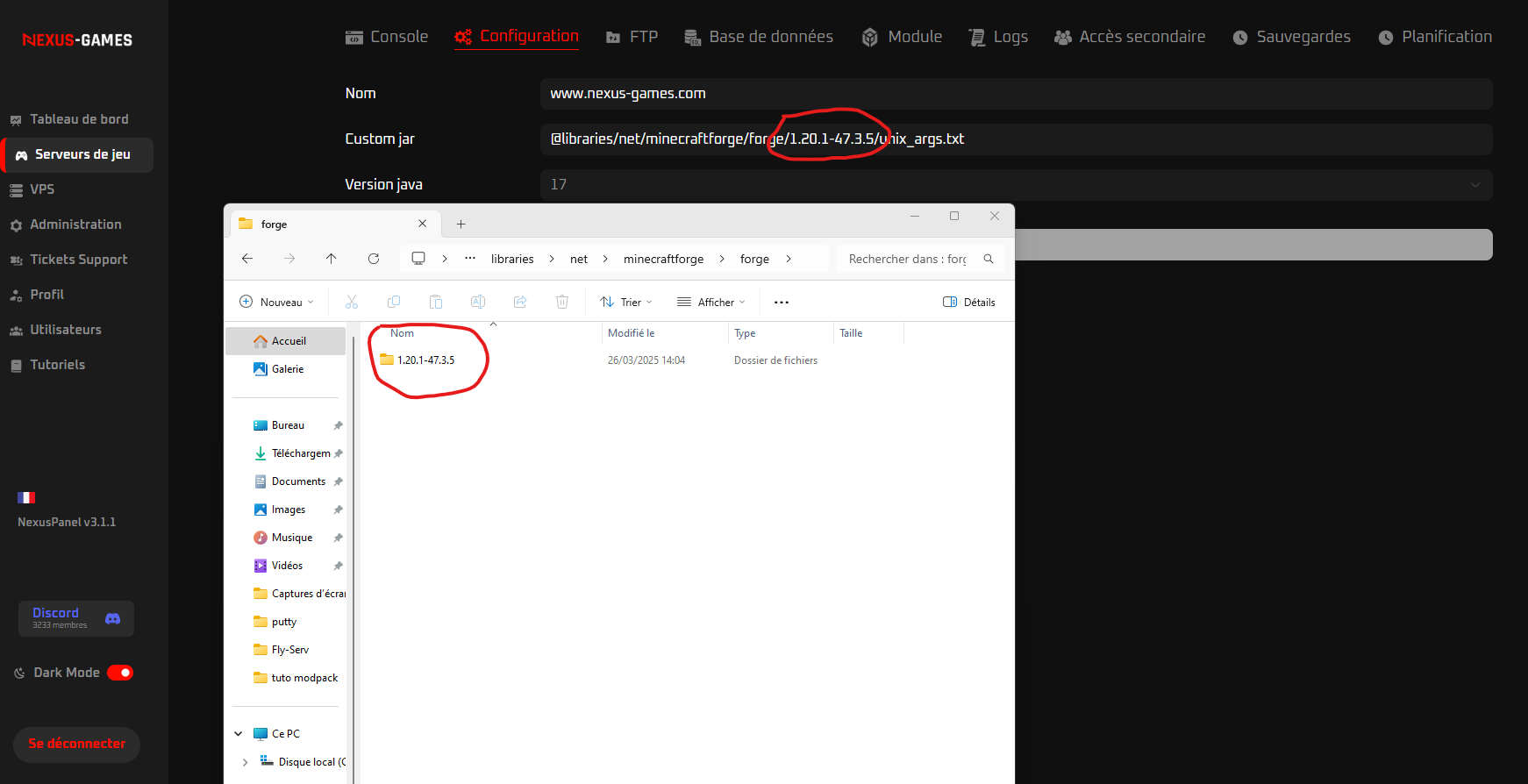Screen dimensions: 1528x784
Task: Open the Sauvegardes tab
Action: point(1291,37)
